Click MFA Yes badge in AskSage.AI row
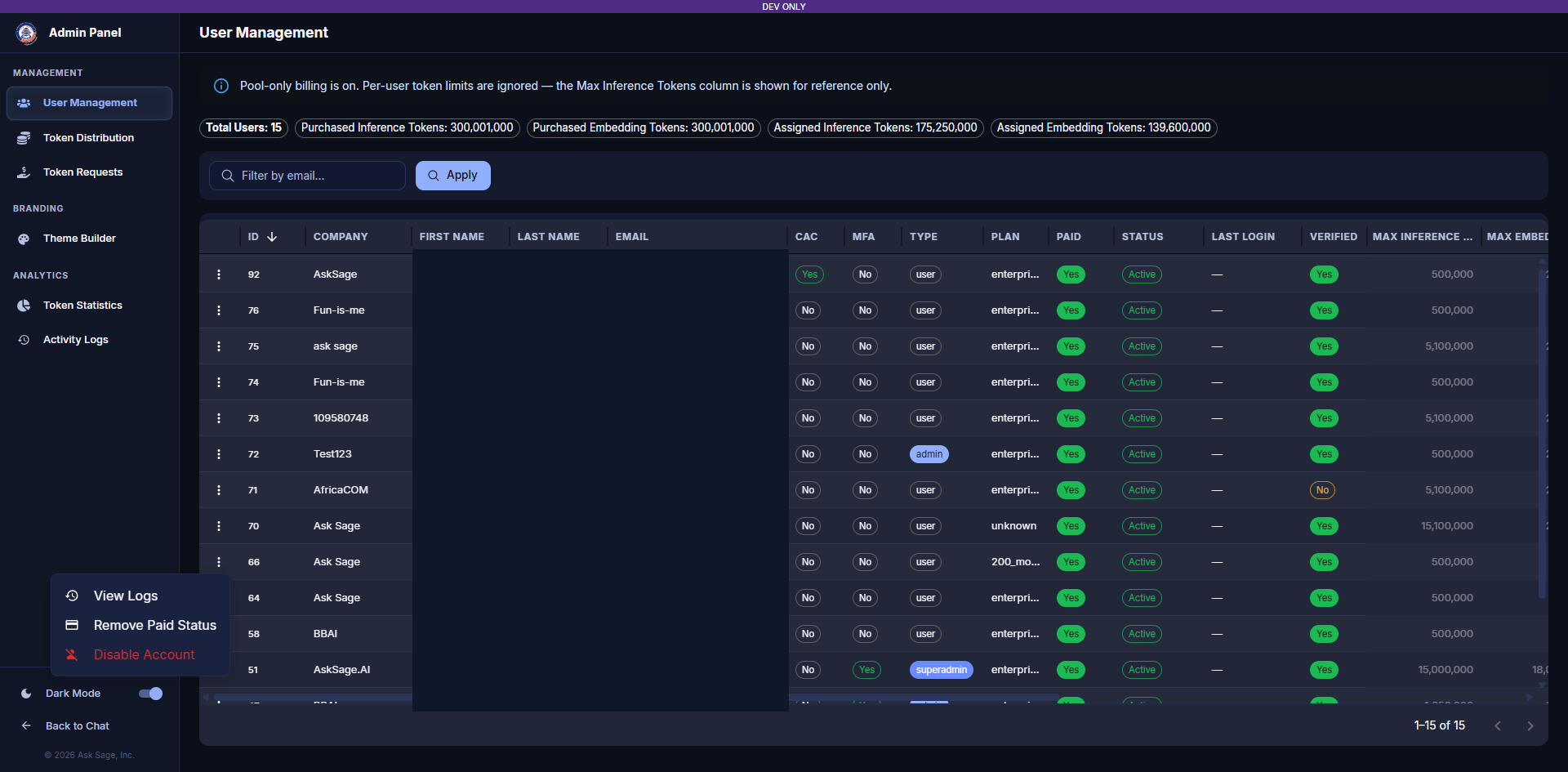1568x772 pixels. tap(866, 670)
